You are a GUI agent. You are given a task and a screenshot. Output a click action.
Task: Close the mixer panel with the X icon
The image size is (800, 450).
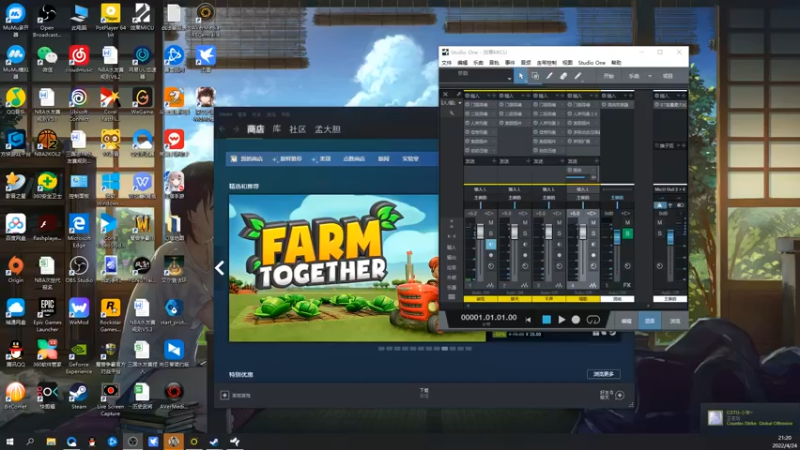(x=445, y=94)
